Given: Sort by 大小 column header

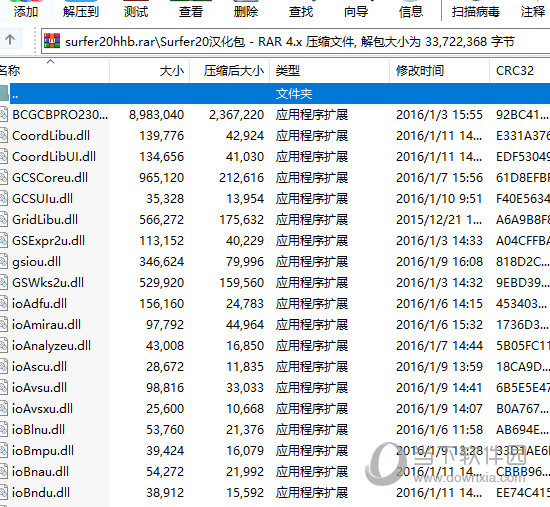Looking at the screenshot, I should point(150,71).
